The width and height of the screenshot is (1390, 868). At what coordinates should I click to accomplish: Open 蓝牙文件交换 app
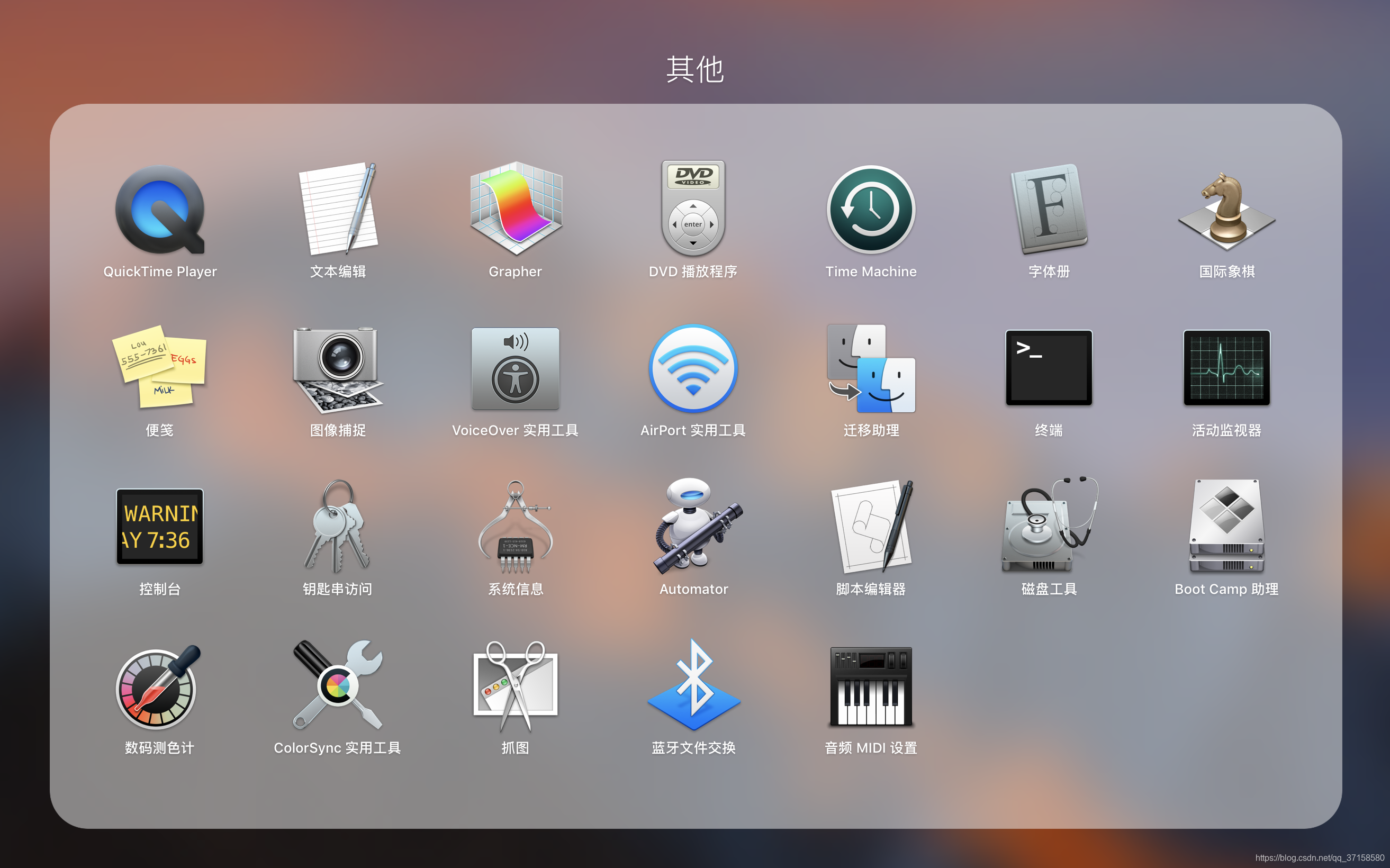(693, 686)
